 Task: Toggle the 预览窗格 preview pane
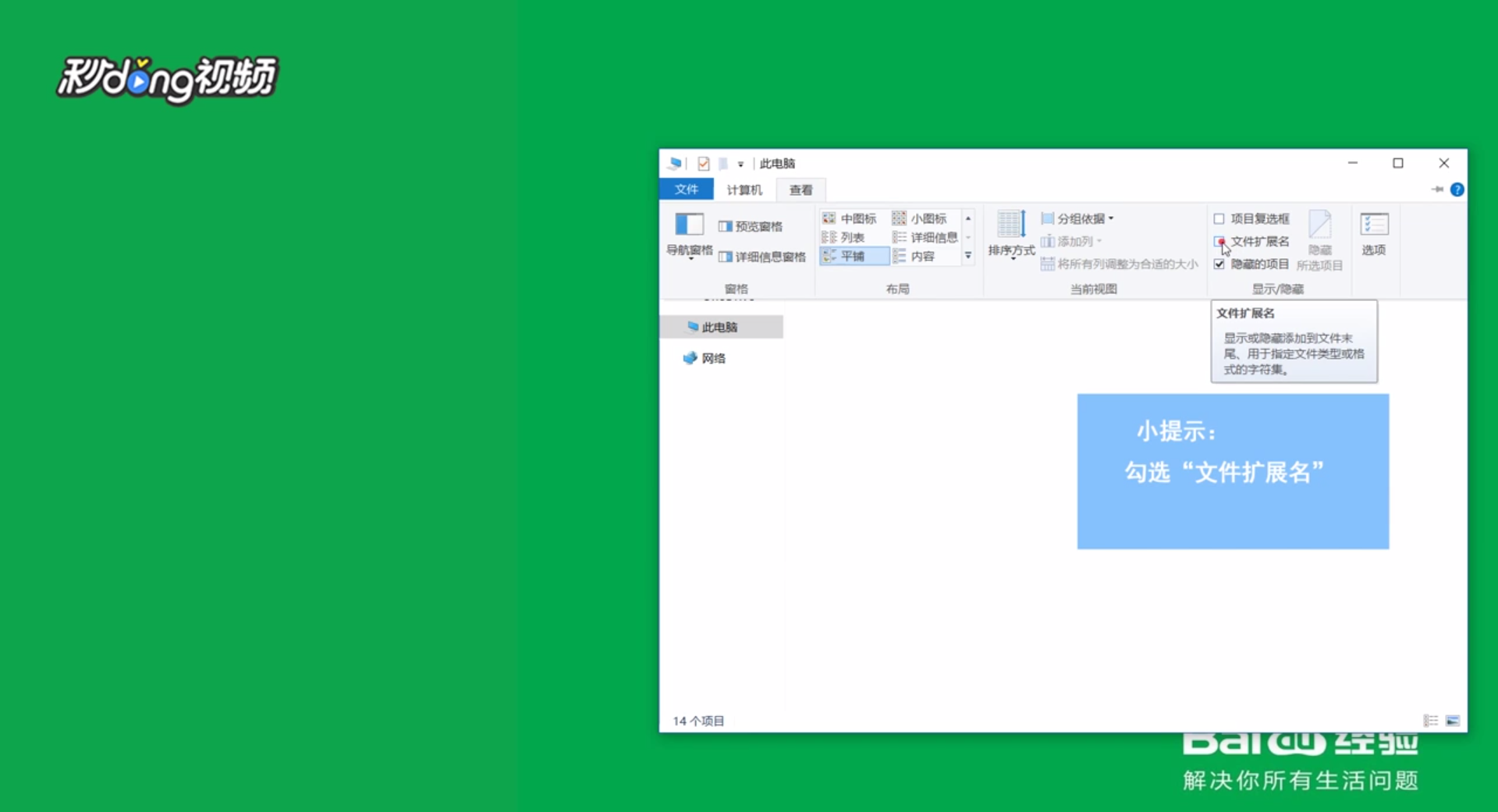[x=750, y=226]
